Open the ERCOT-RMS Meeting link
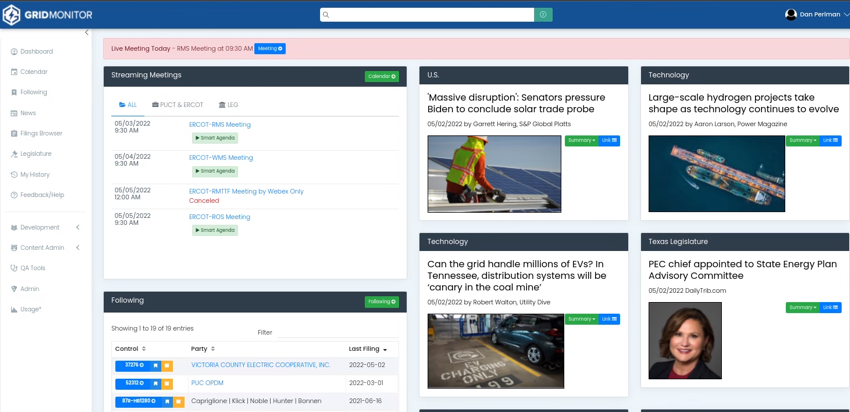Image resolution: width=850 pixels, height=412 pixels. pyautogui.click(x=220, y=125)
